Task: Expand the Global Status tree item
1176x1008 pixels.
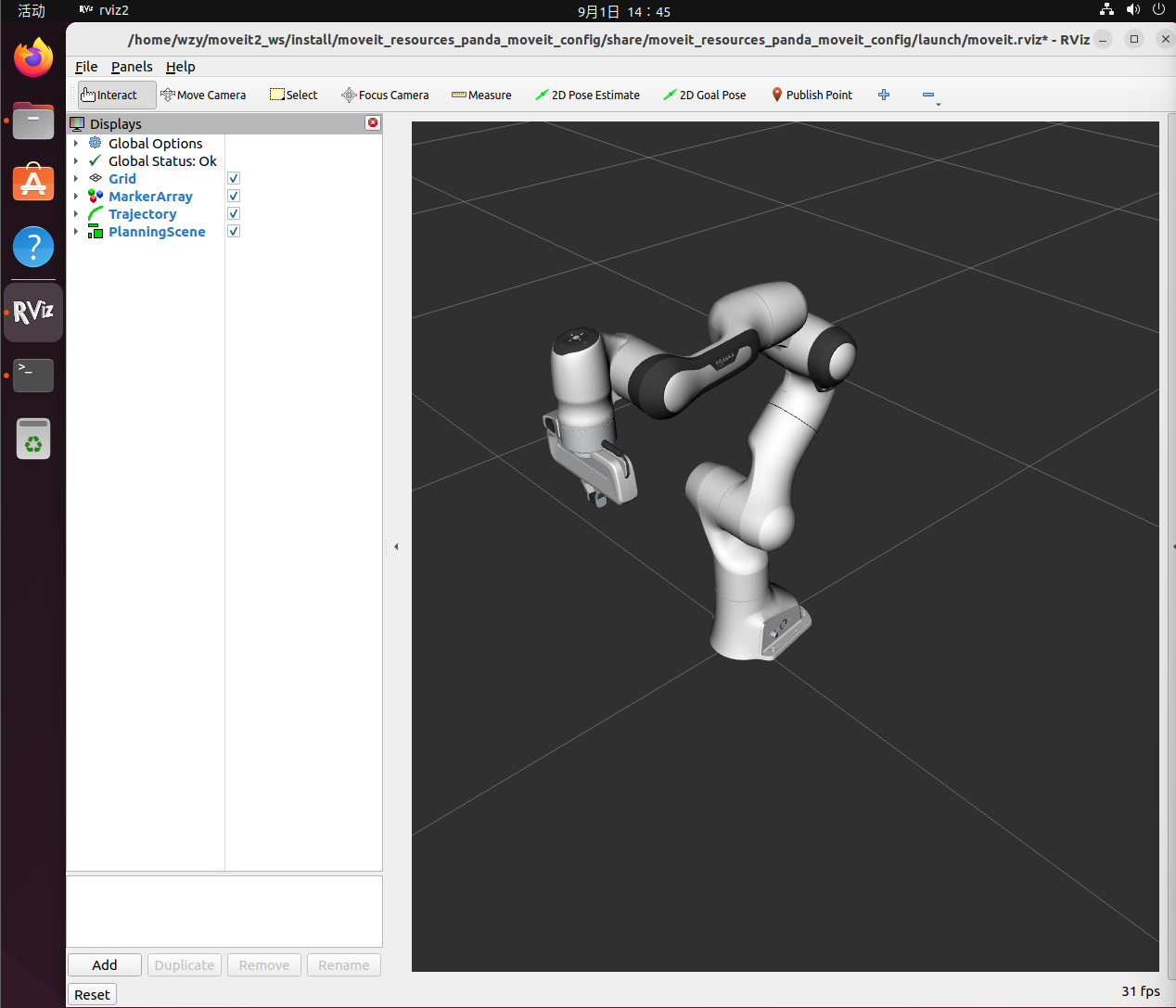Action: click(76, 161)
